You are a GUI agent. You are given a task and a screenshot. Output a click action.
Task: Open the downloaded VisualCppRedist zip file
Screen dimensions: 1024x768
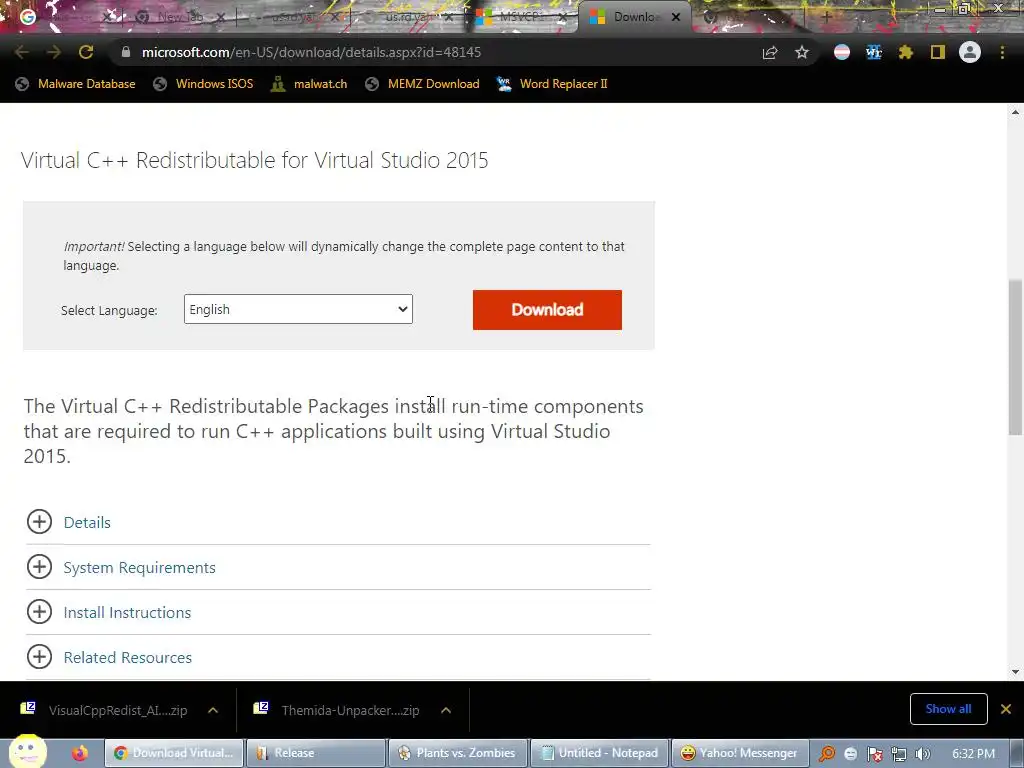coord(104,710)
